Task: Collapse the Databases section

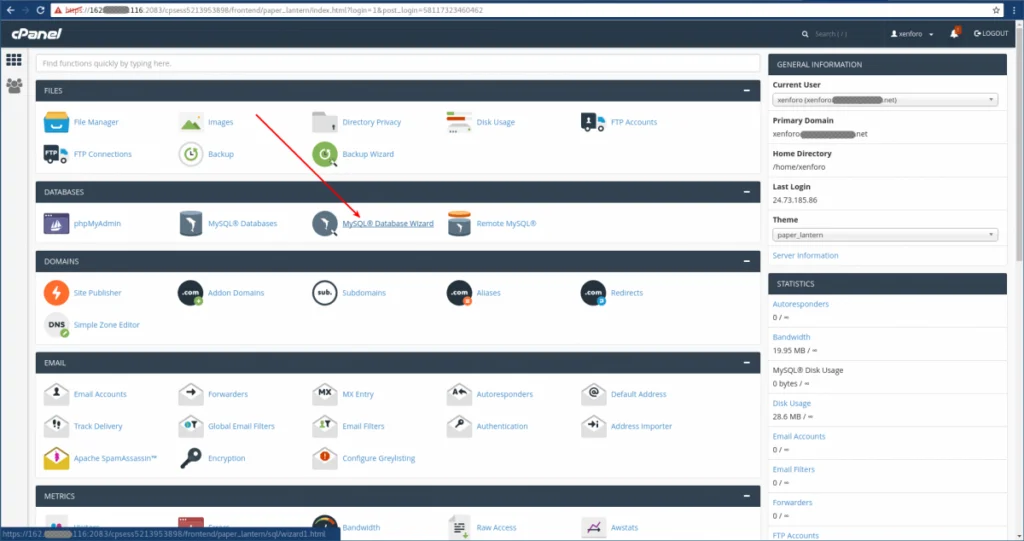Action: click(746, 192)
